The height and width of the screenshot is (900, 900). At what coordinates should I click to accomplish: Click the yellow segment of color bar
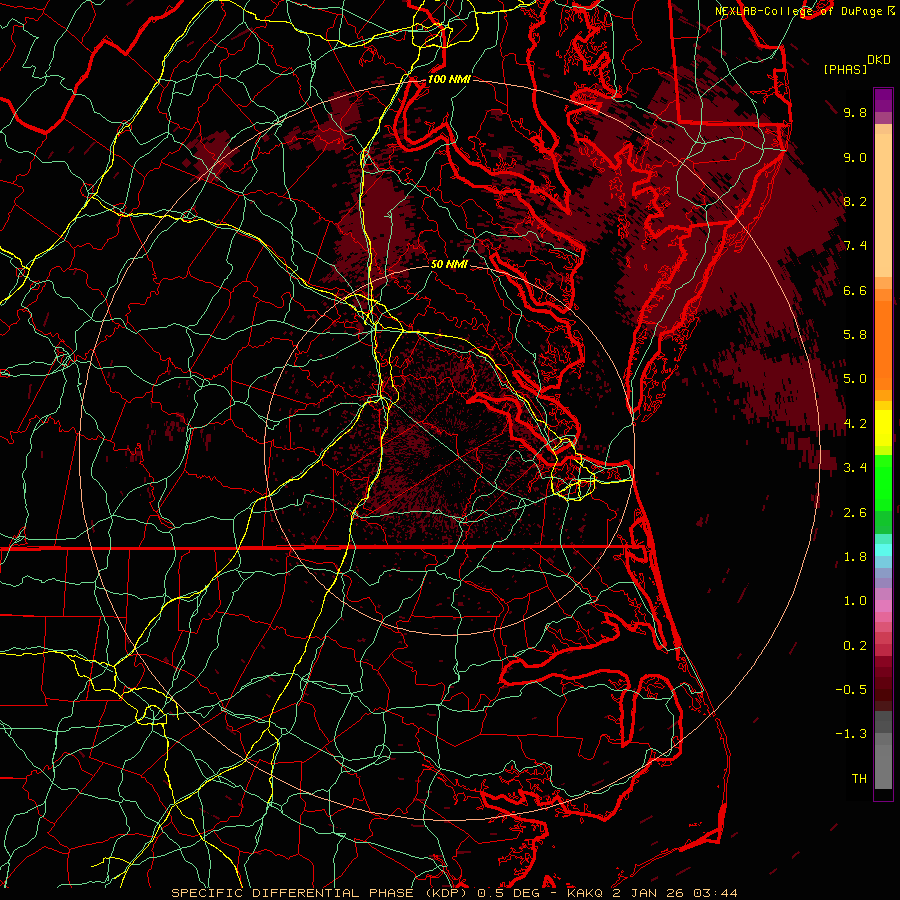(x=883, y=428)
